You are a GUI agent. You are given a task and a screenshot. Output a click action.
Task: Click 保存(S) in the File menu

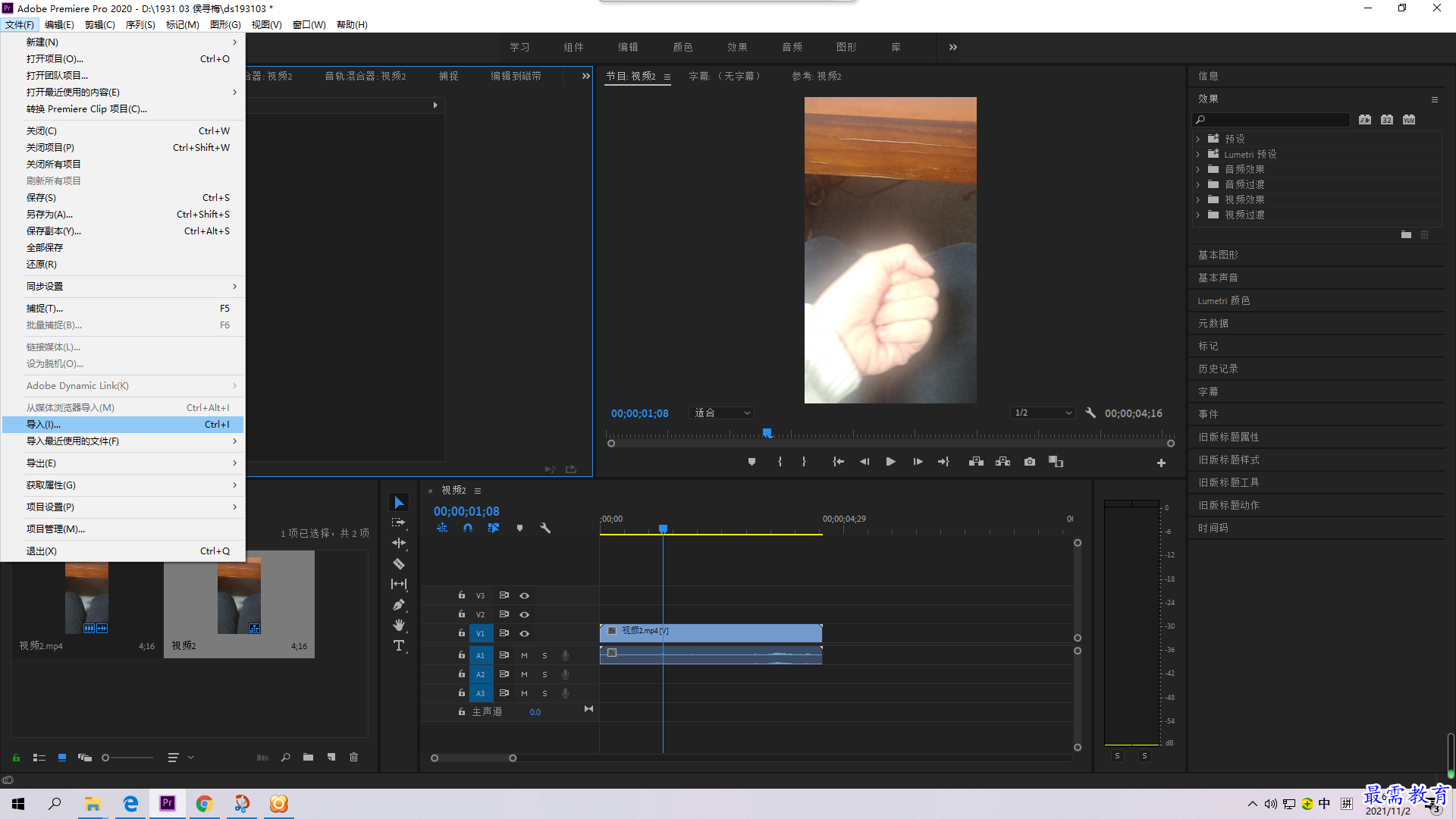pos(123,198)
